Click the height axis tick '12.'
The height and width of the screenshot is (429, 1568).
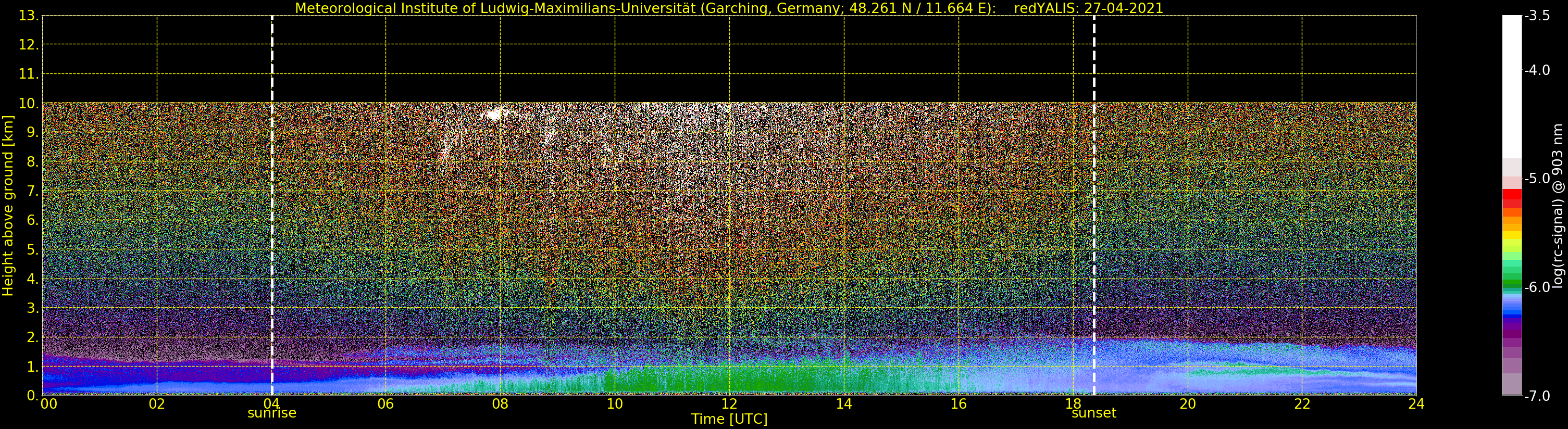pos(29,44)
